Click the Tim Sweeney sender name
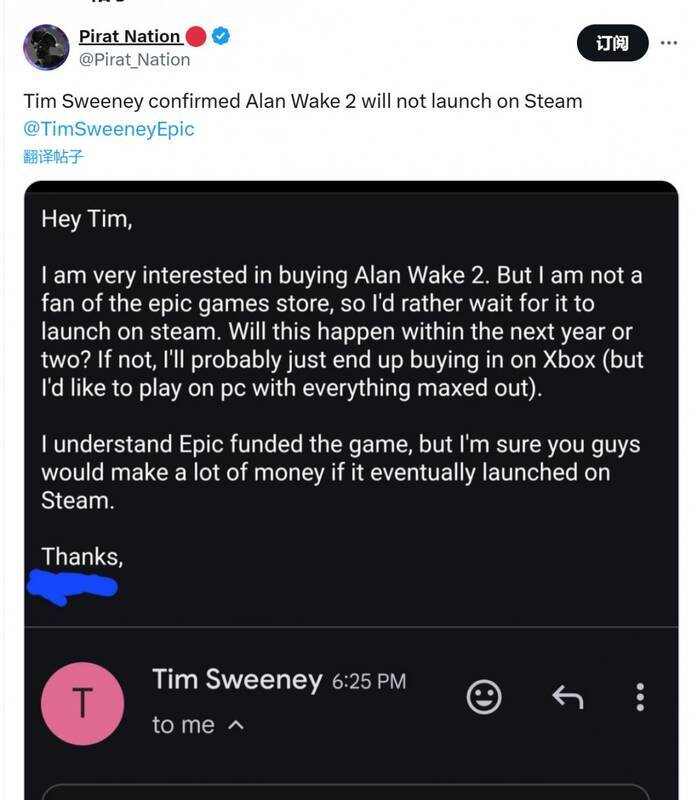This screenshot has width=697, height=800. (x=237, y=680)
